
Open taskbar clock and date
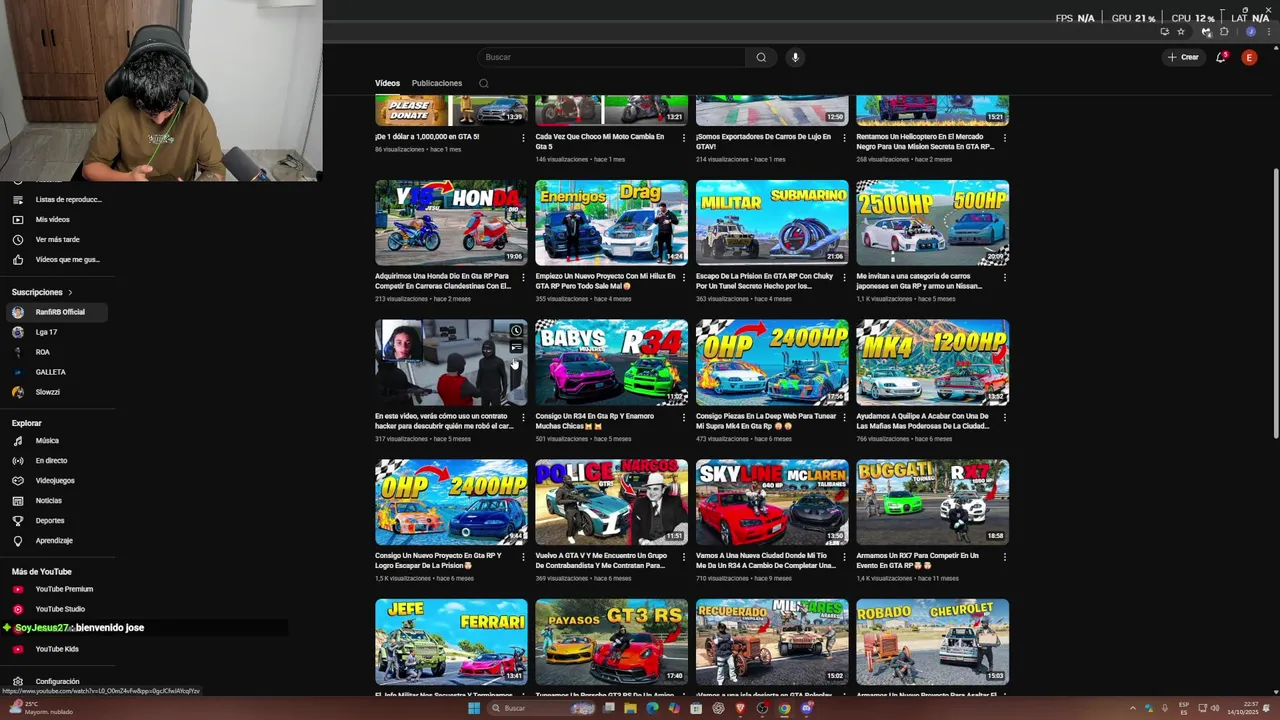[x=1243, y=708]
